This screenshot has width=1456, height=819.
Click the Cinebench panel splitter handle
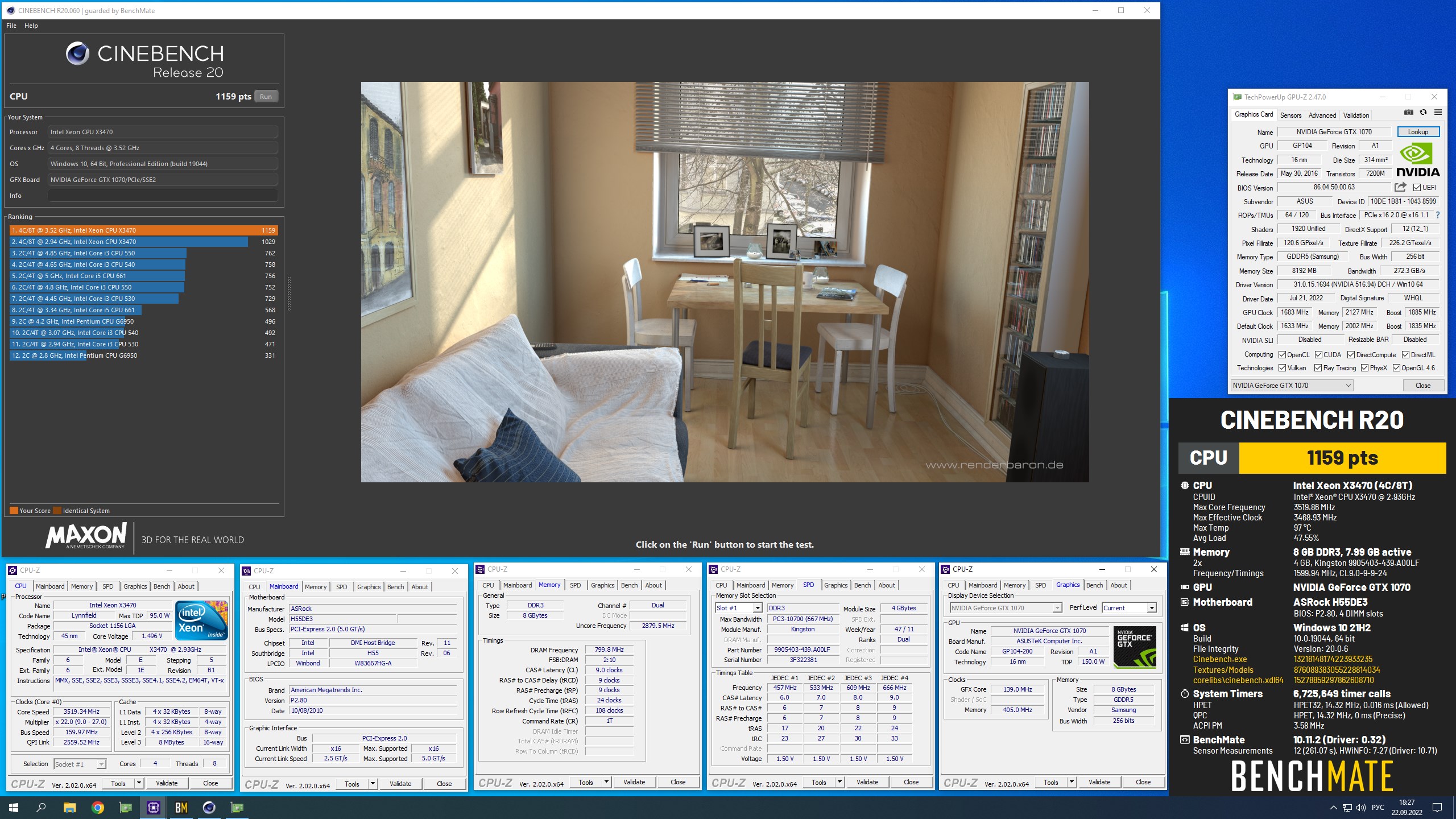pyautogui.click(x=289, y=293)
